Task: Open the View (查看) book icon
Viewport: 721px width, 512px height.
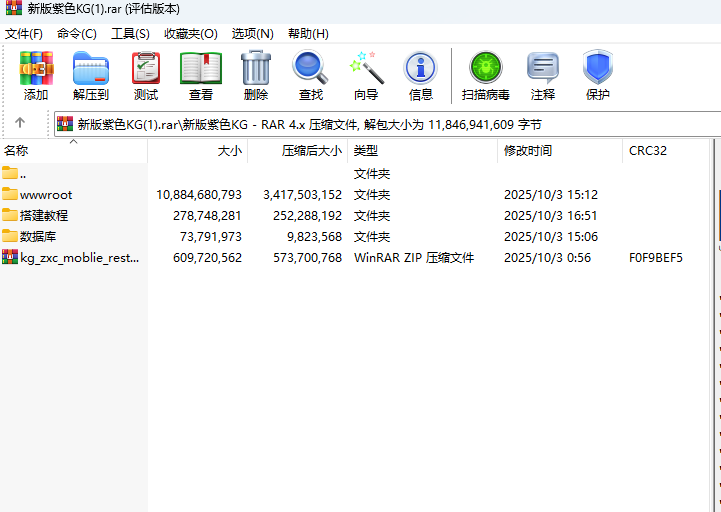Action: tap(201, 76)
